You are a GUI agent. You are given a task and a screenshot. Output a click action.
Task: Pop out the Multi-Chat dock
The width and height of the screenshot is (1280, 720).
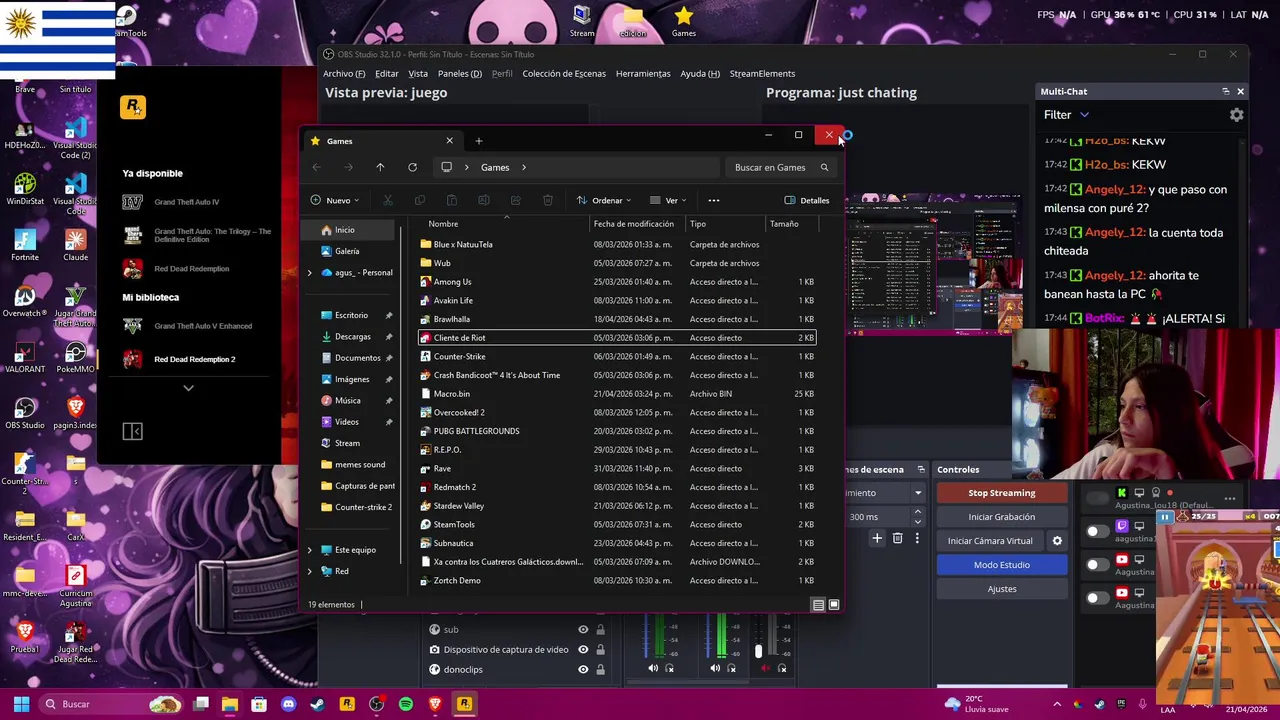click(x=1226, y=91)
